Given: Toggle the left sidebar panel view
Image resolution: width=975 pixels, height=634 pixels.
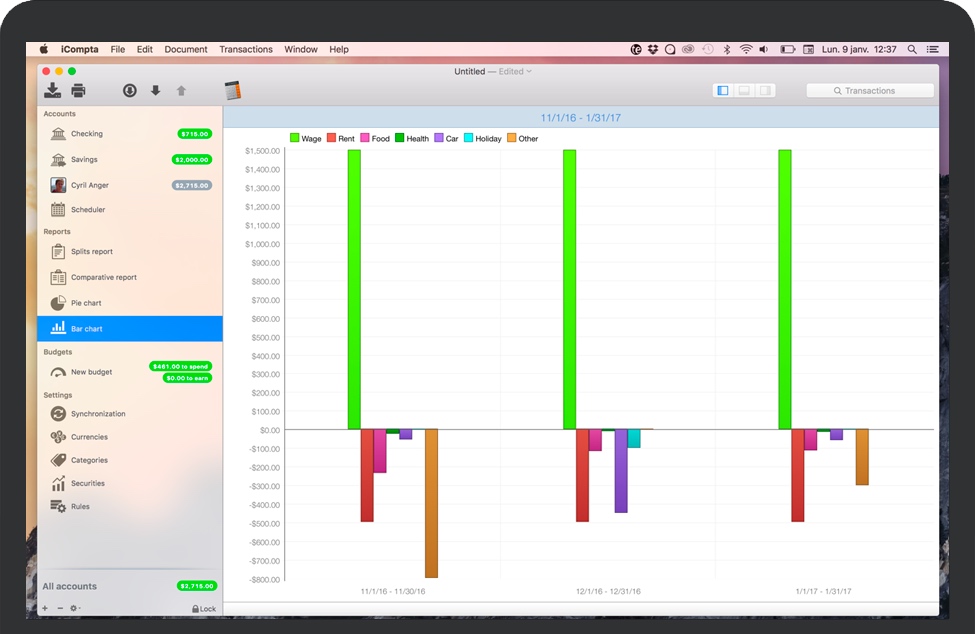Looking at the screenshot, I should click(x=723, y=91).
